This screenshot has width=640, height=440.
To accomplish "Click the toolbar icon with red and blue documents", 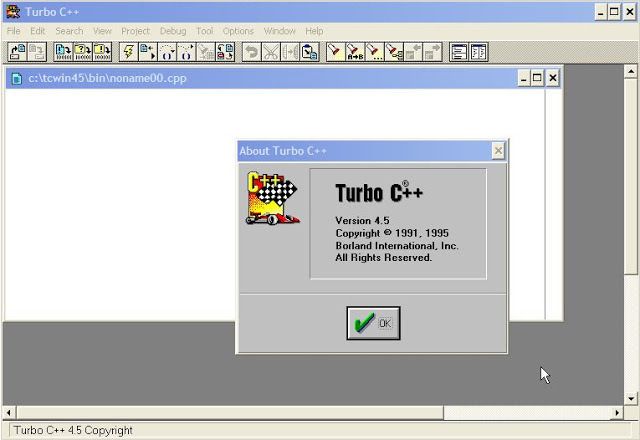I will coord(225,52).
